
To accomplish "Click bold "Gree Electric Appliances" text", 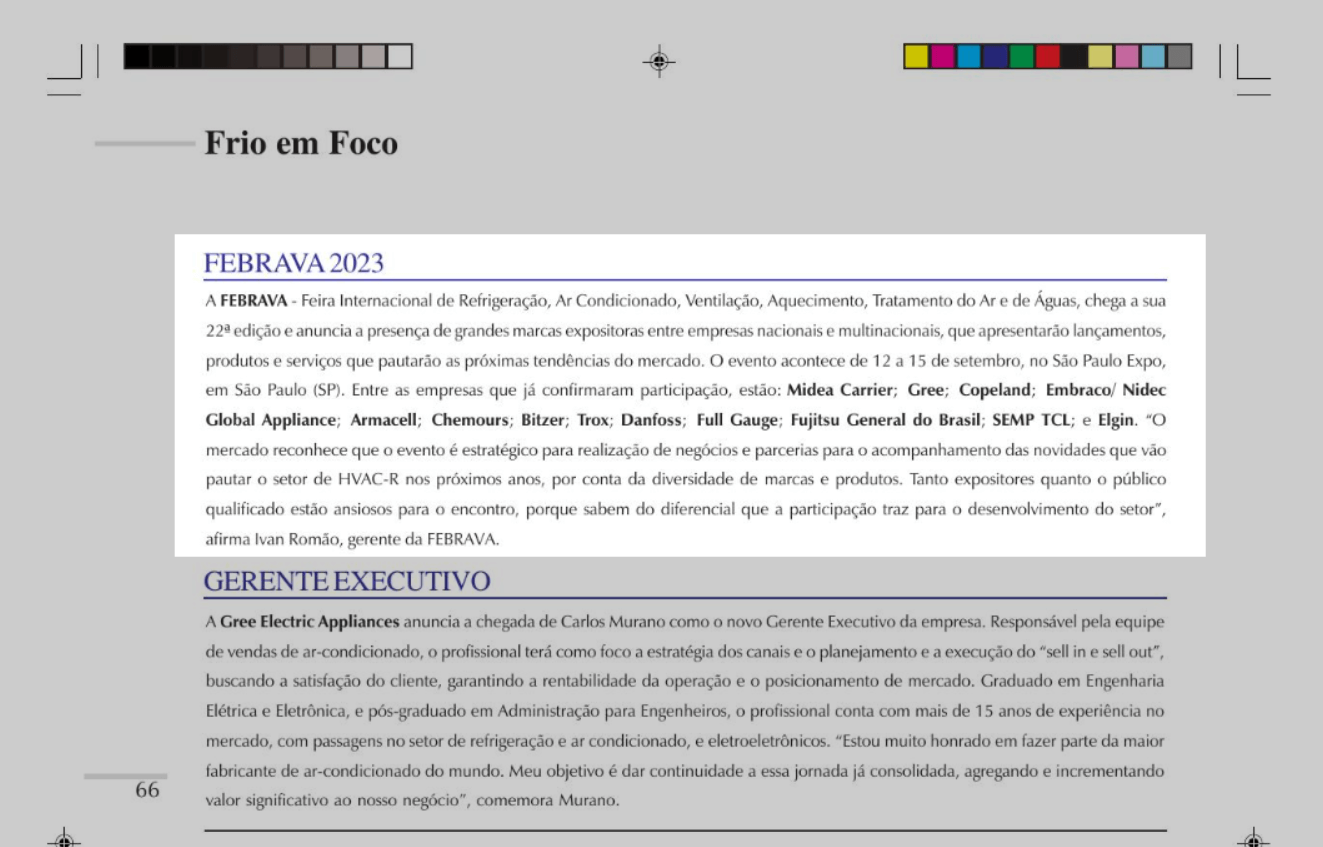I will (310, 622).
